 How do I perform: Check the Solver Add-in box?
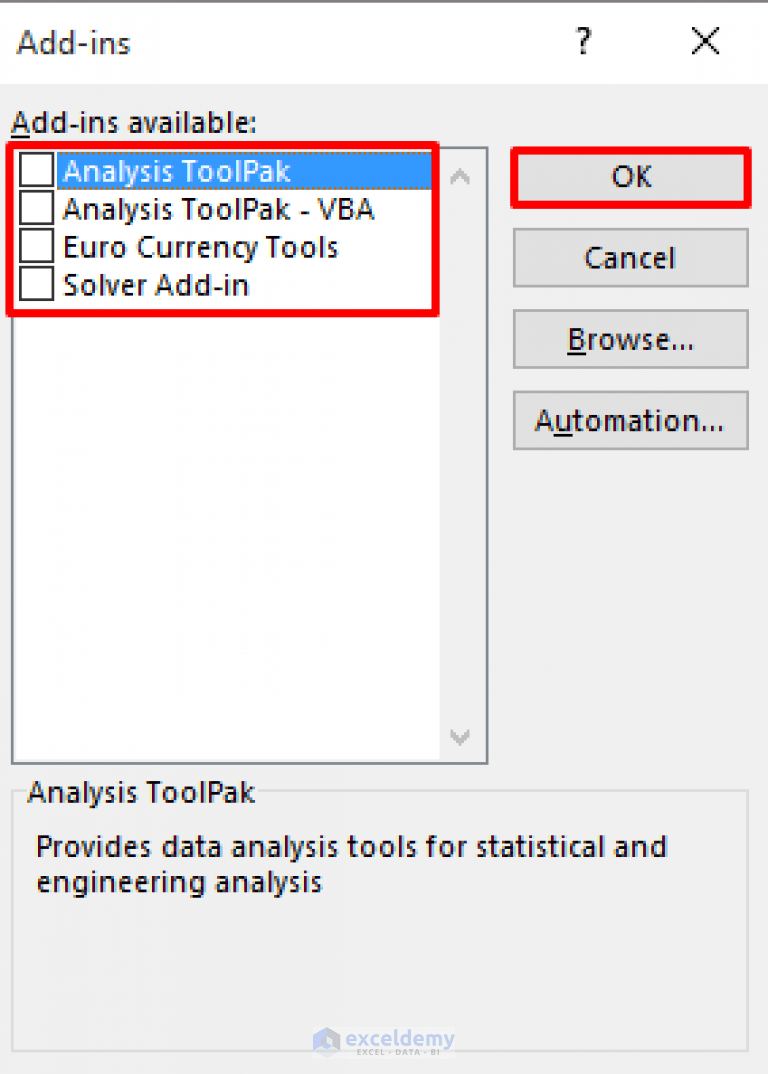tap(35, 284)
